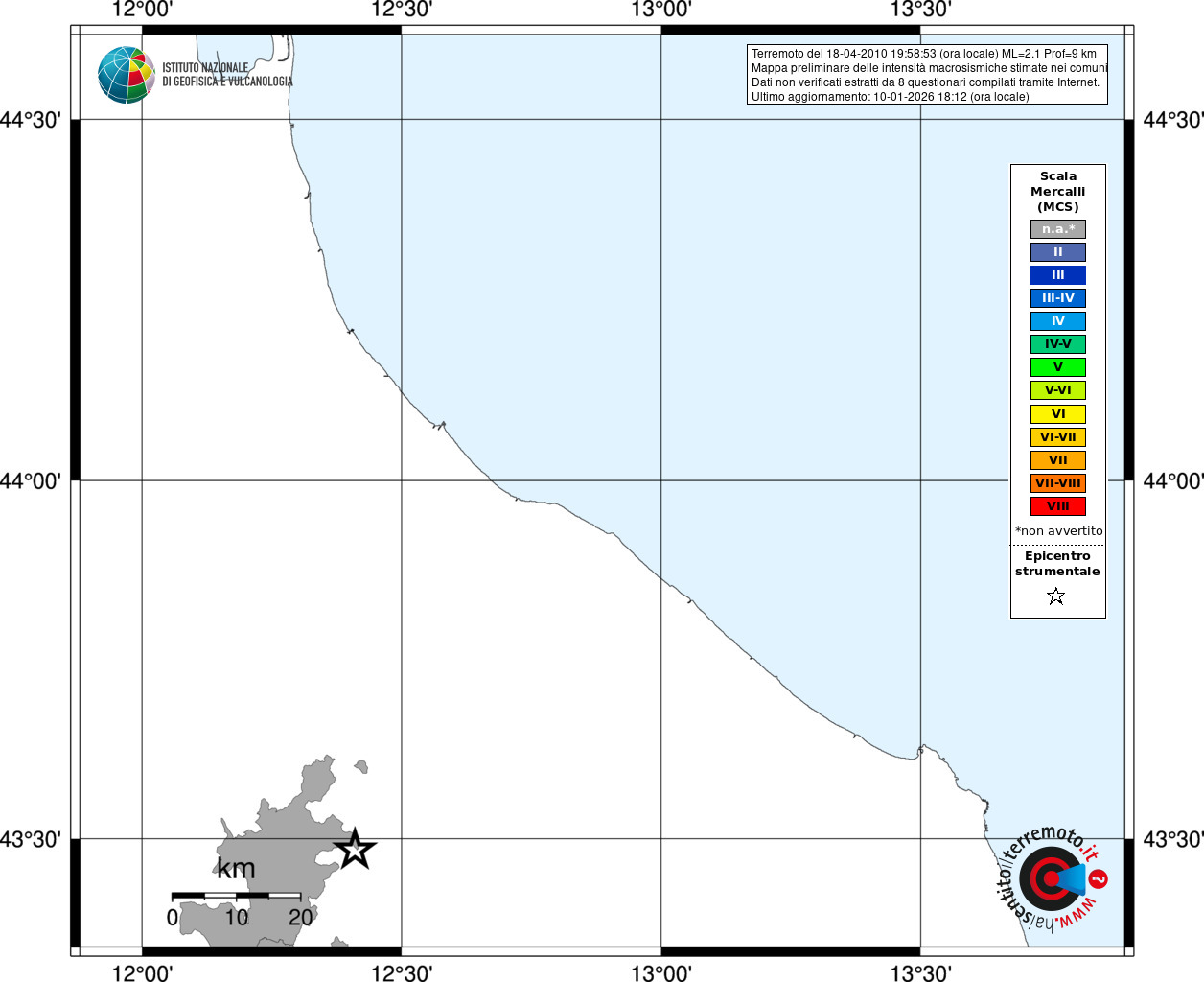Click the right 43°30' latitude label
Image resolution: width=1204 pixels, height=982 pixels.
pyautogui.click(x=1173, y=839)
